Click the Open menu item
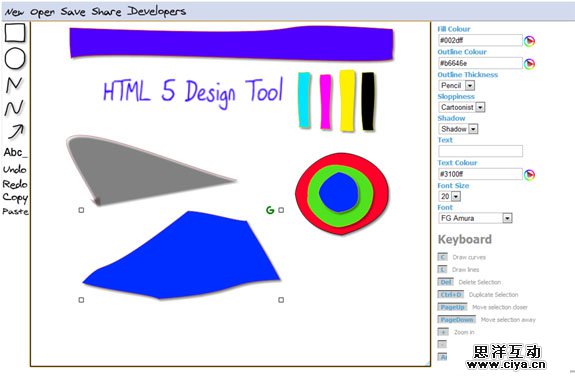The height and width of the screenshot is (380, 575). coord(42,12)
